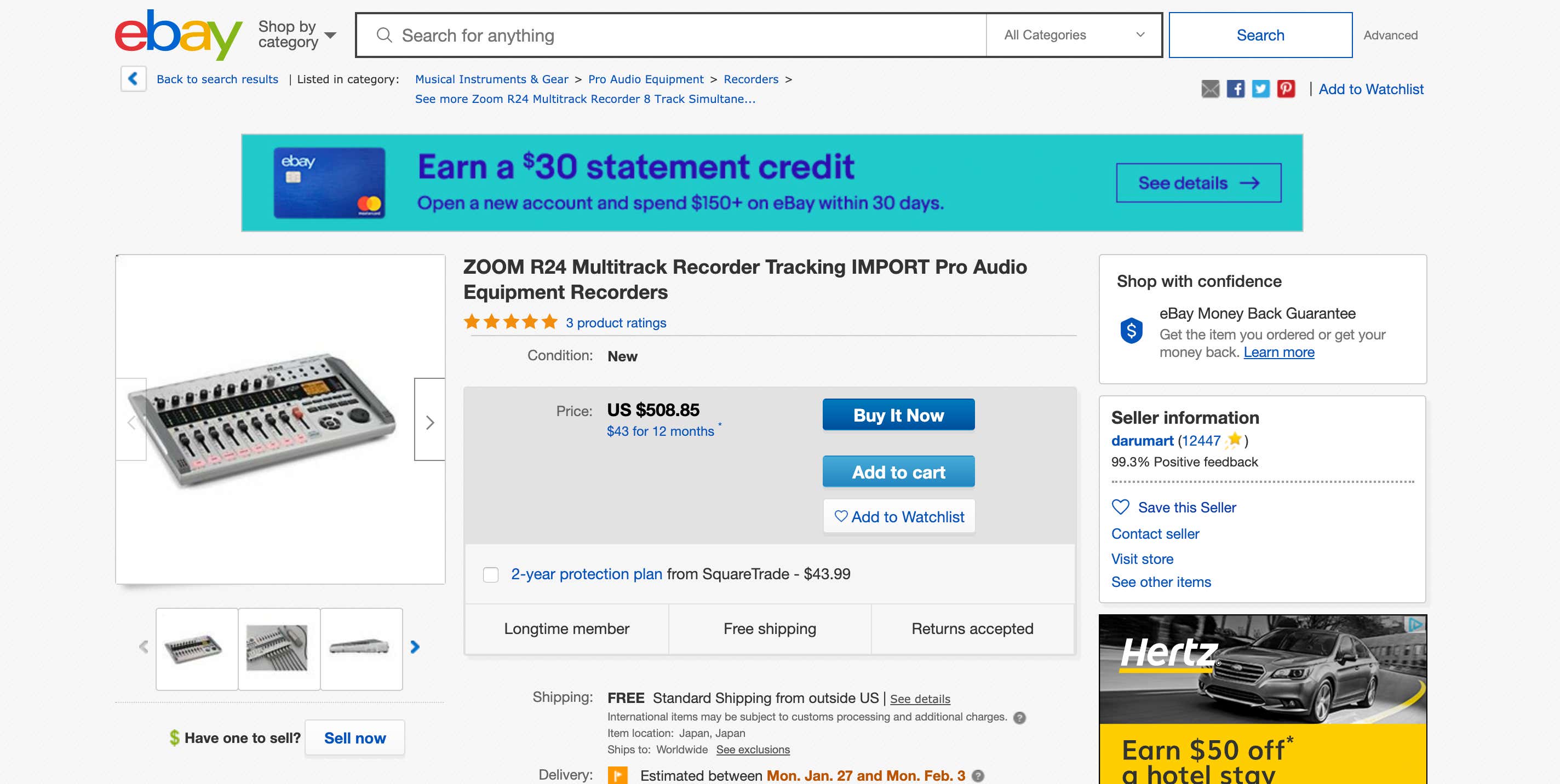Expand the All Categories selector
Viewport: 1560px width, 784px height.
pos(1074,35)
